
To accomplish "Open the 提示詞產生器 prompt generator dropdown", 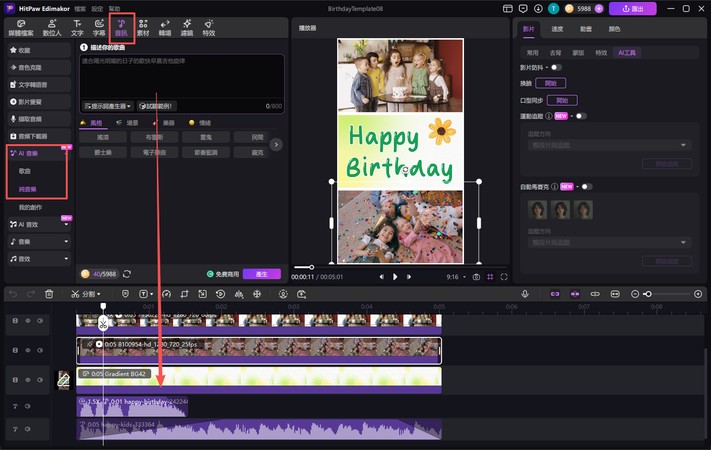I will [107, 106].
